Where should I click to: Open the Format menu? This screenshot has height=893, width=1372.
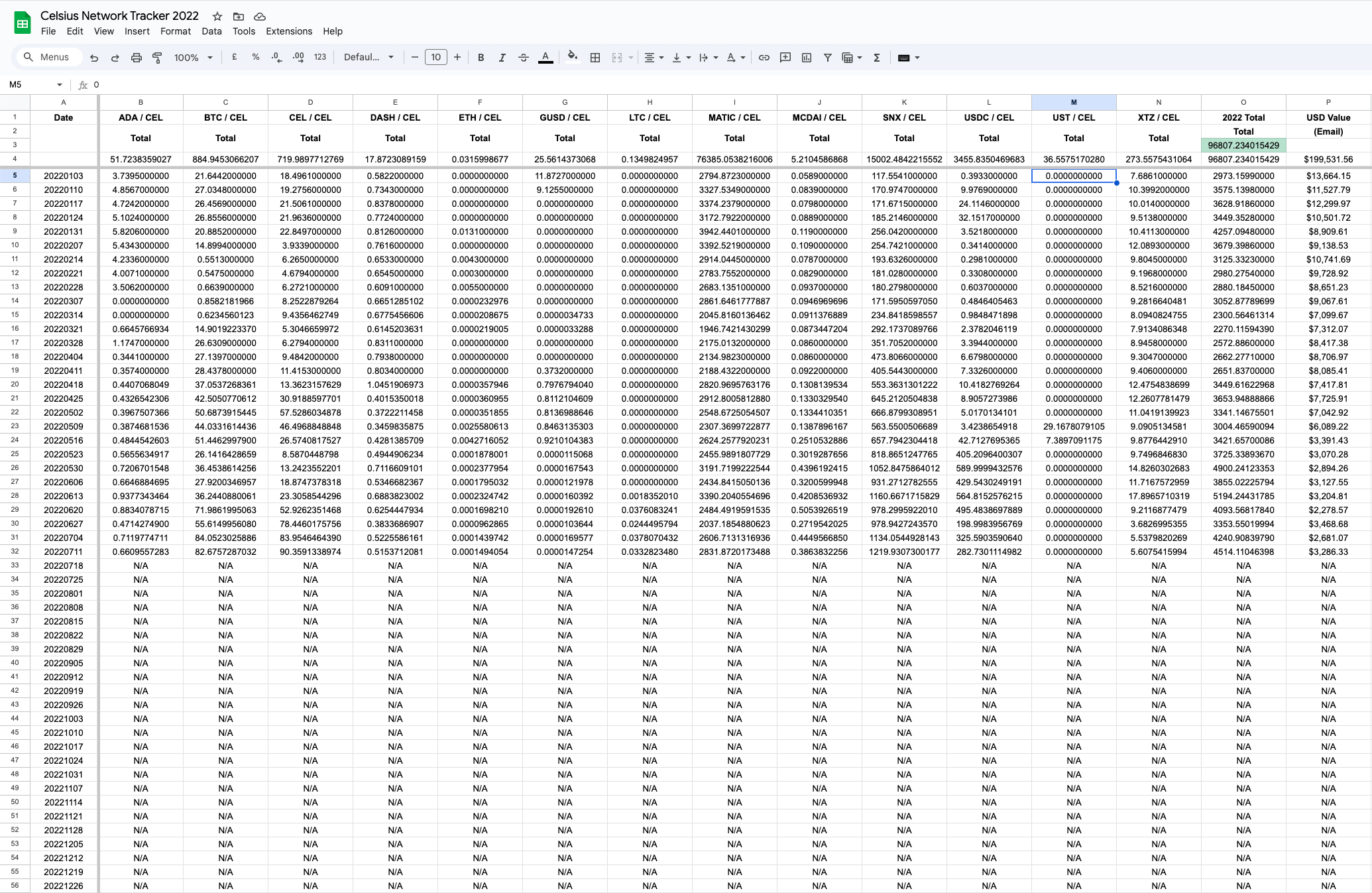(175, 31)
